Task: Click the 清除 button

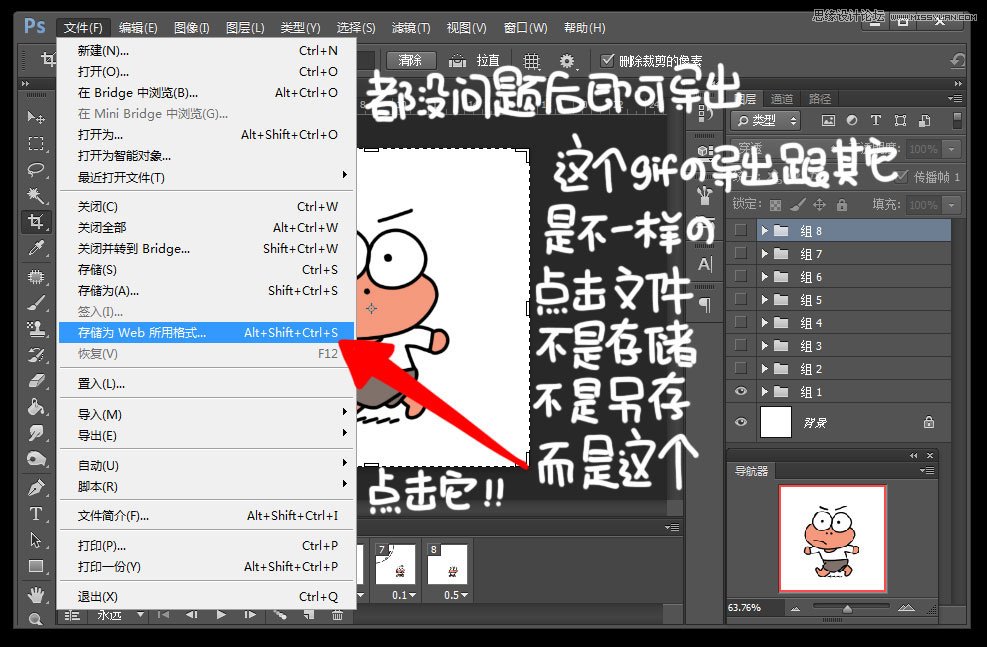Action: click(x=410, y=60)
